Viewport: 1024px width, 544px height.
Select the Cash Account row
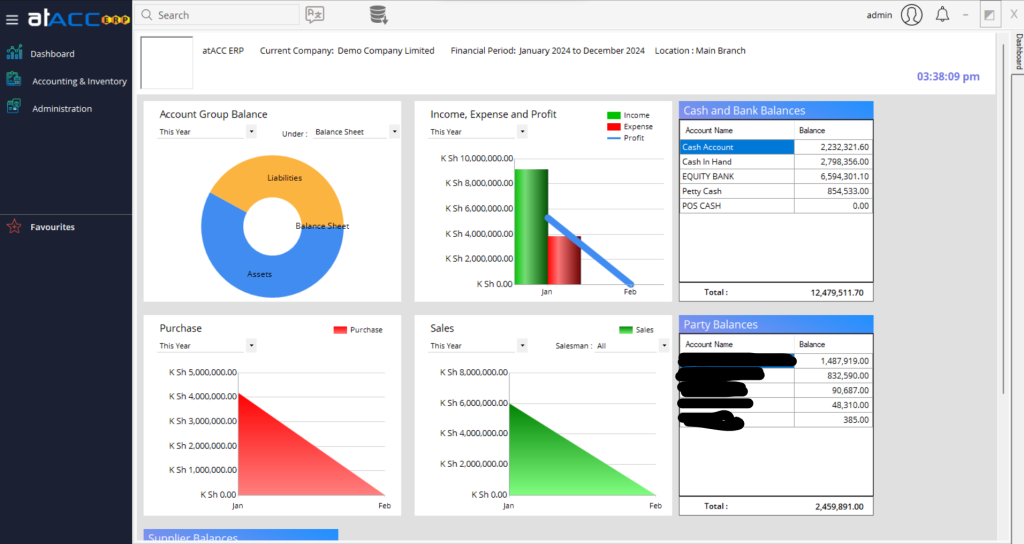pyautogui.click(x=737, y=147)
